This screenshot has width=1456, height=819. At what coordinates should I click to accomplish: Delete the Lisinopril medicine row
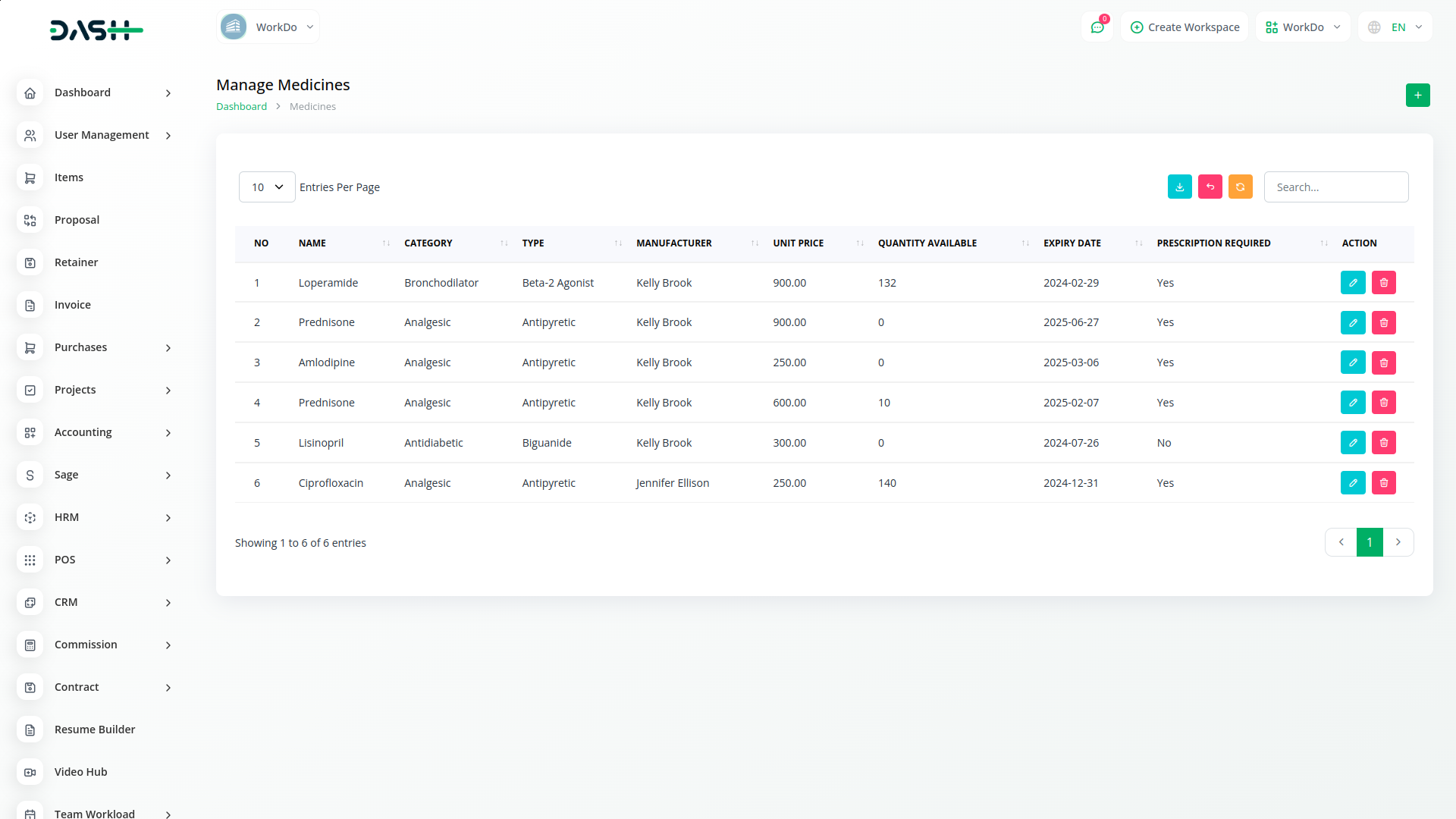(1383, 443)
